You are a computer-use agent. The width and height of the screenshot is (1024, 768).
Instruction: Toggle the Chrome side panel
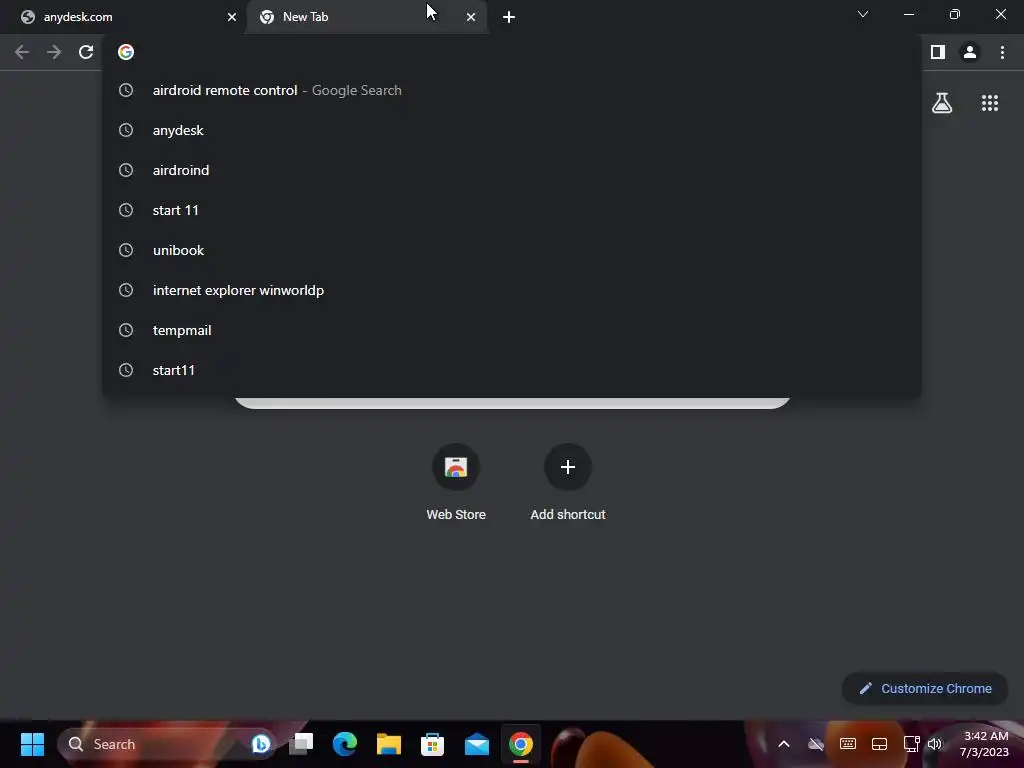(938, 52)
